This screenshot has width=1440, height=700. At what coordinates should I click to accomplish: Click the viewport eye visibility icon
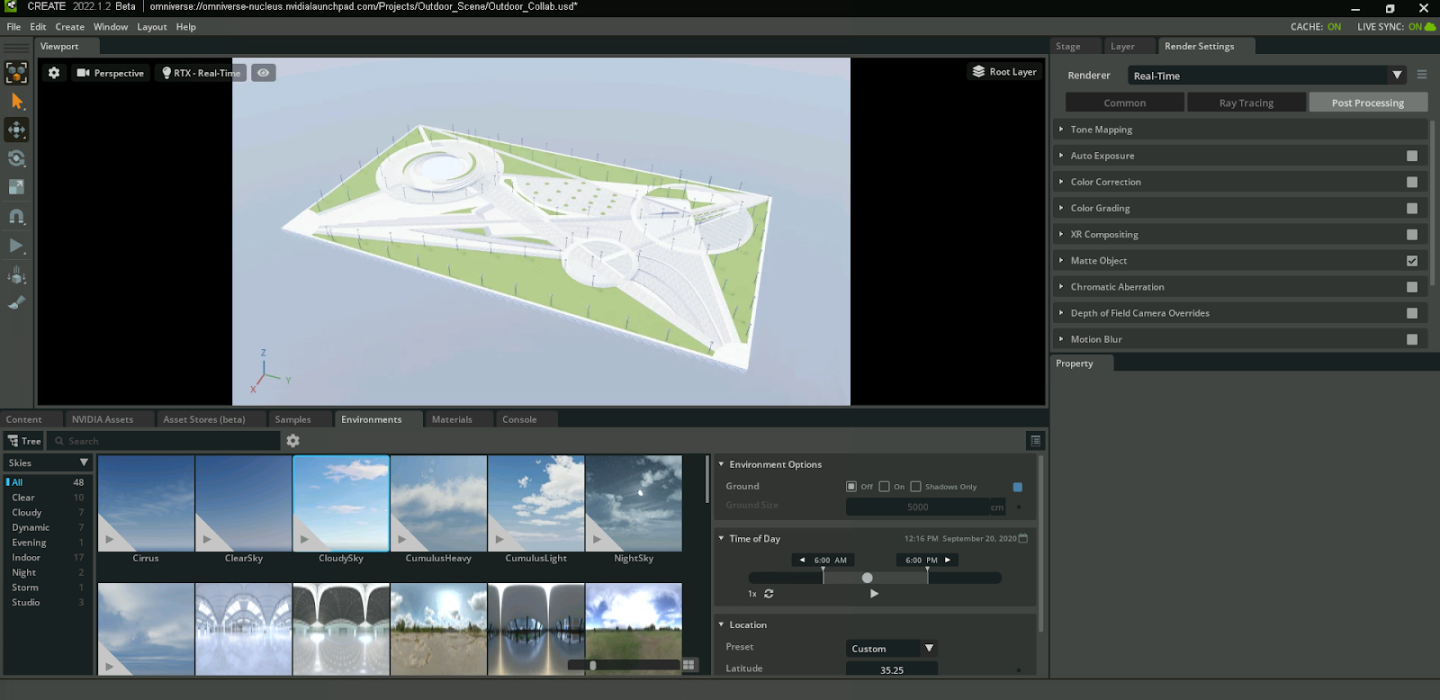pyautogui.click(x=263, y=73)
